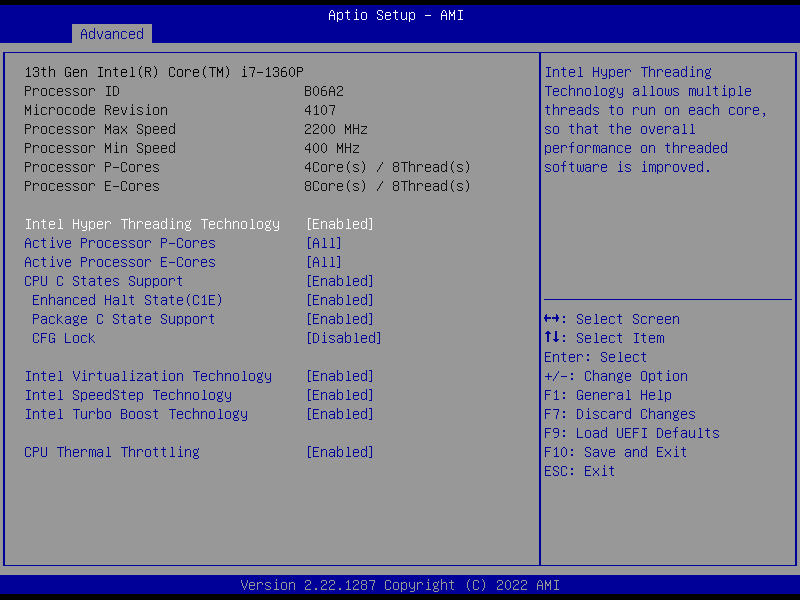
Task: Click the ESC: Exit hint
Action: pyautogui.click(x=580, y=471)
